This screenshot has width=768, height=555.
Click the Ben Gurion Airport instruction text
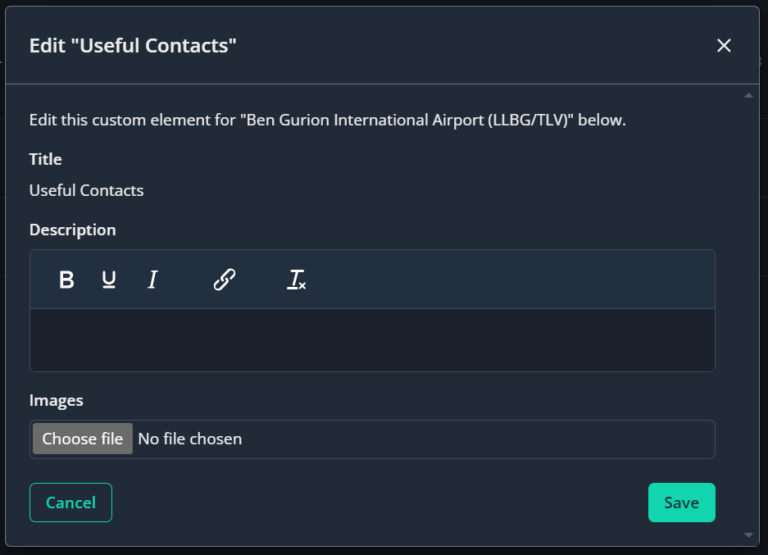[x=328, y=120]
